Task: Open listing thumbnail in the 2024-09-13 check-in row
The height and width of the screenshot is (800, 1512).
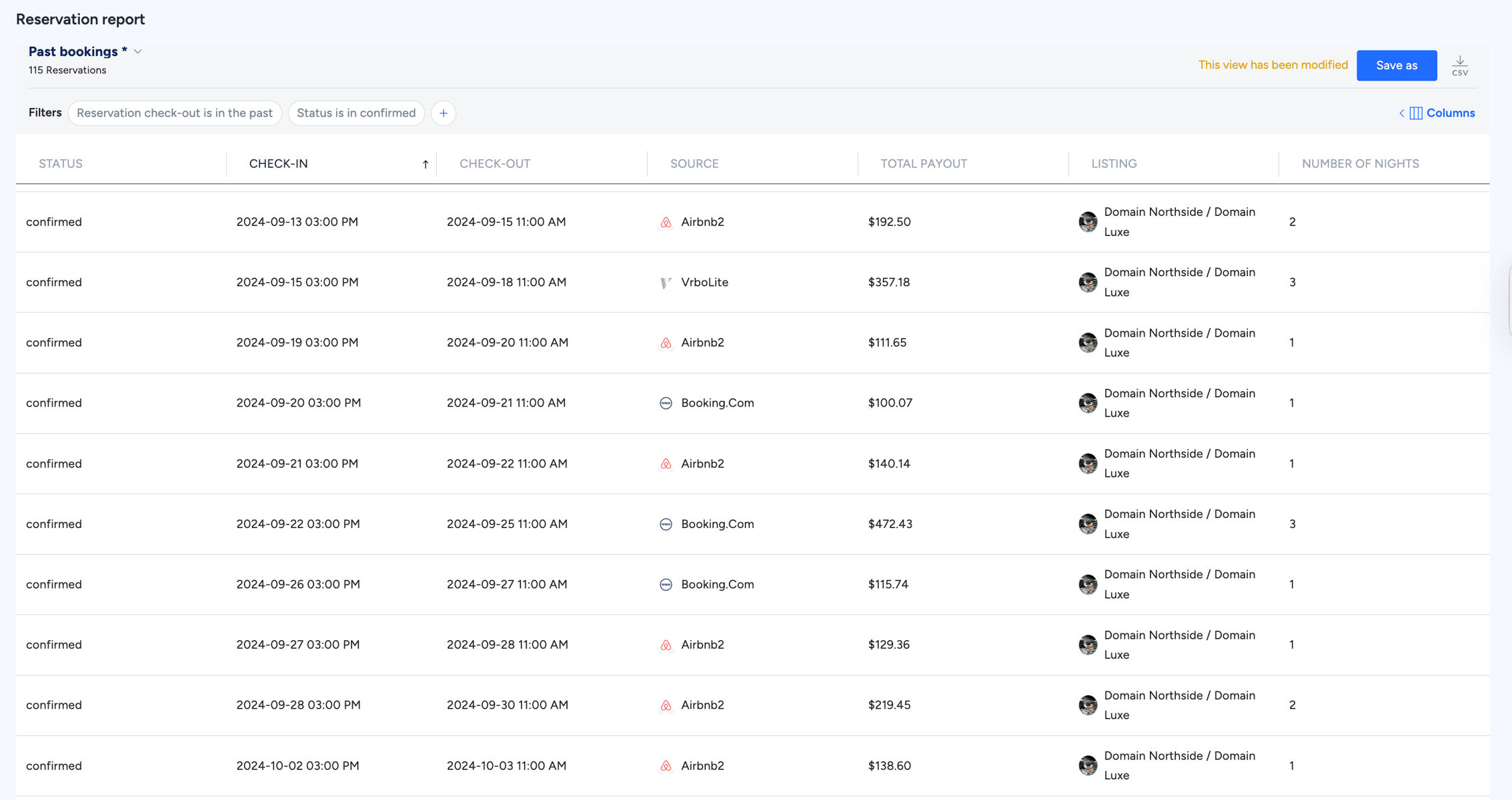Action: click(1088, 222)
